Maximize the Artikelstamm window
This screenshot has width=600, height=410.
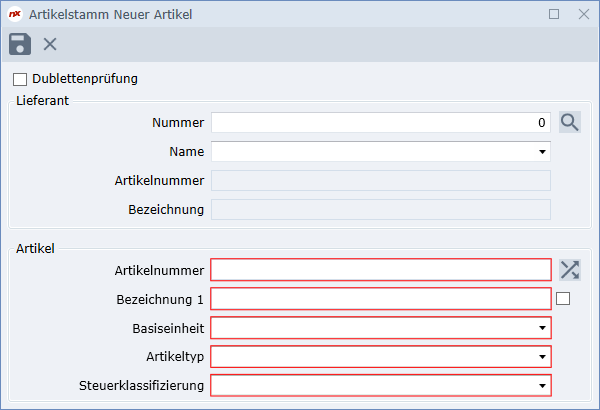point(555,14)
